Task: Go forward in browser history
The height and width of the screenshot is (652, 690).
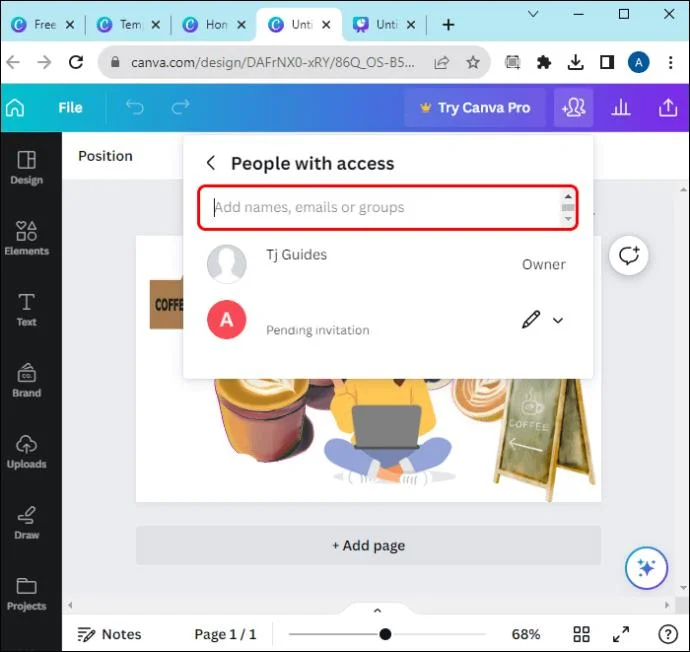Action: point(44,62)
